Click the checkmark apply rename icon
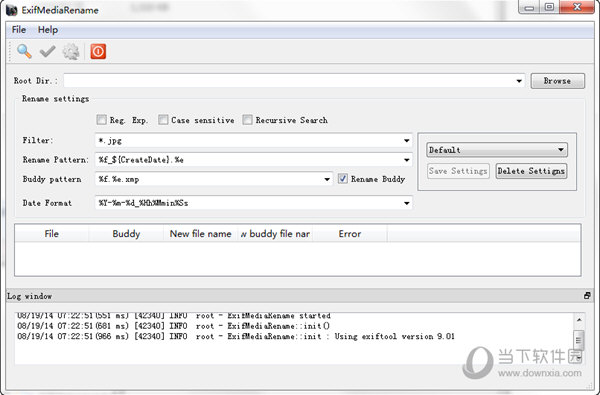Image resolution: width=600 pixels, height=395 pixels. pyautogui.click(x=47, y=51)
